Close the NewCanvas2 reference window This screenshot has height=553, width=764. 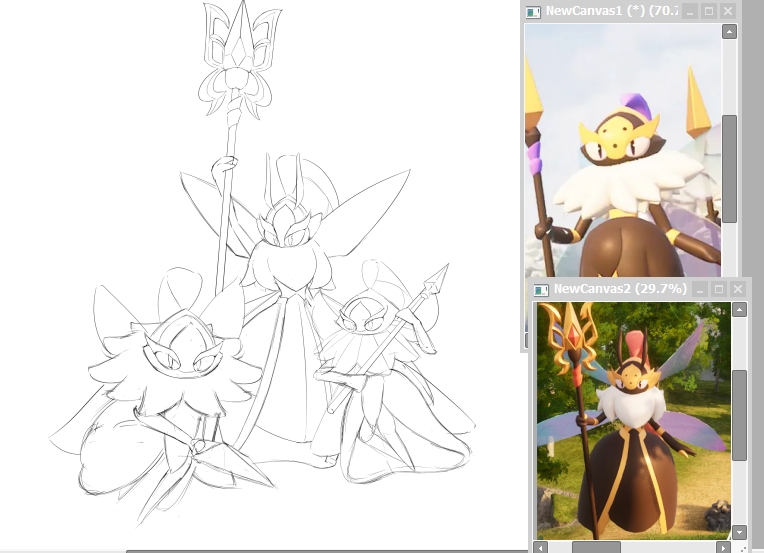tap(739, 289)
